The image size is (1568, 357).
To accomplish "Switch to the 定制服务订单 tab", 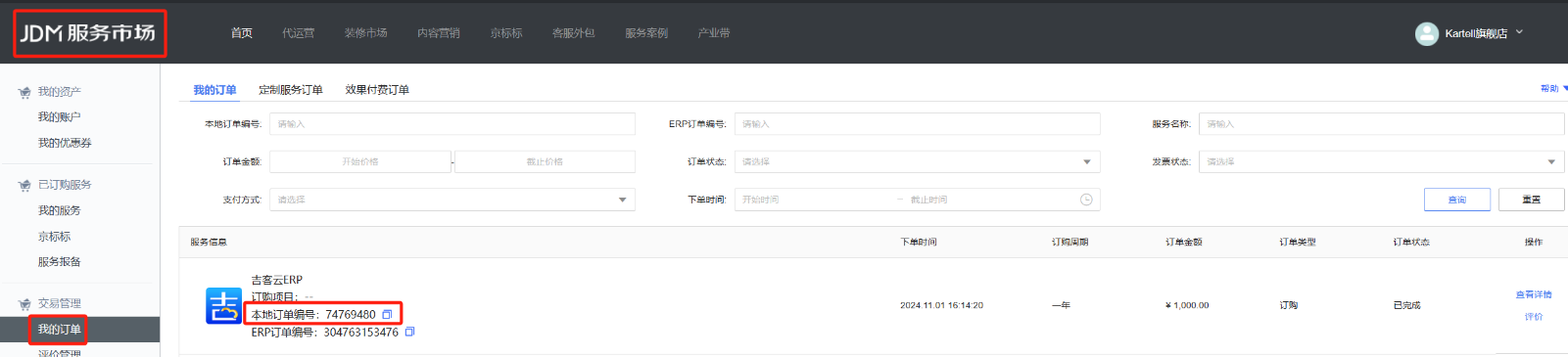I will [291, 90].
